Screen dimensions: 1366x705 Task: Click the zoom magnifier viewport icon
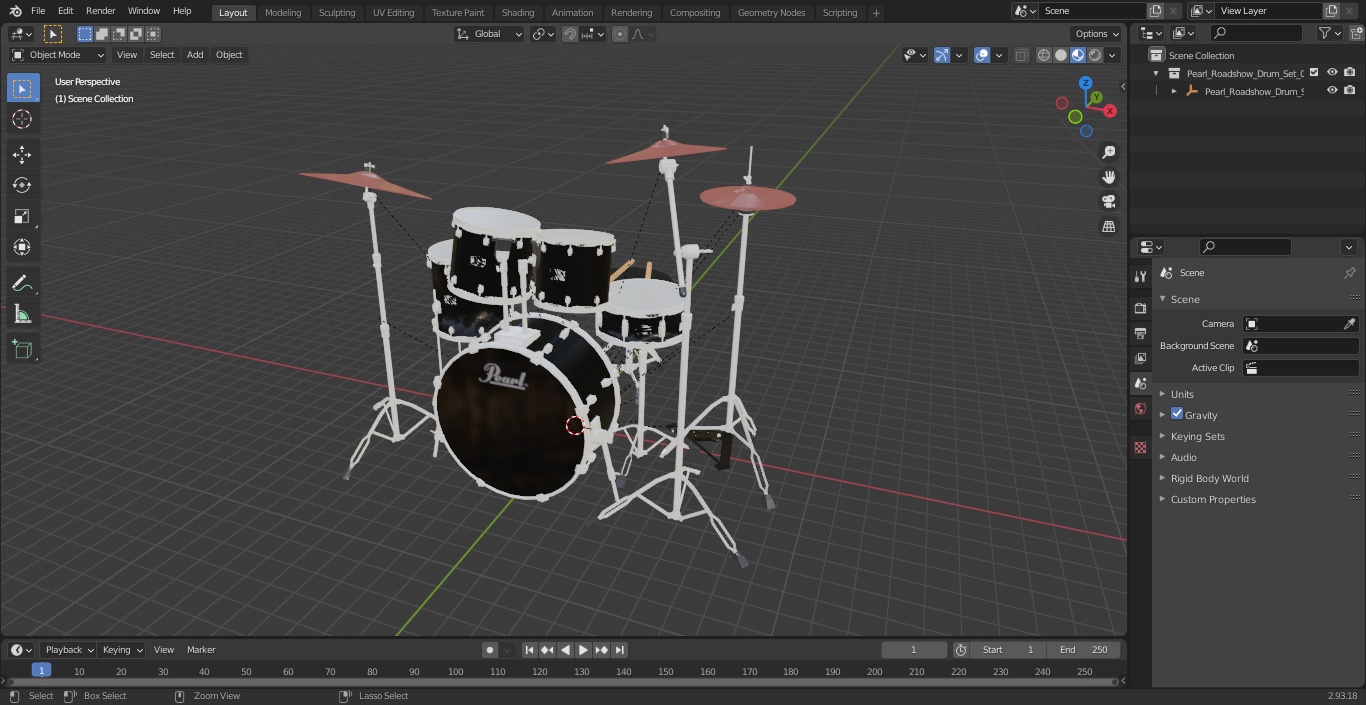point(1108,152)
